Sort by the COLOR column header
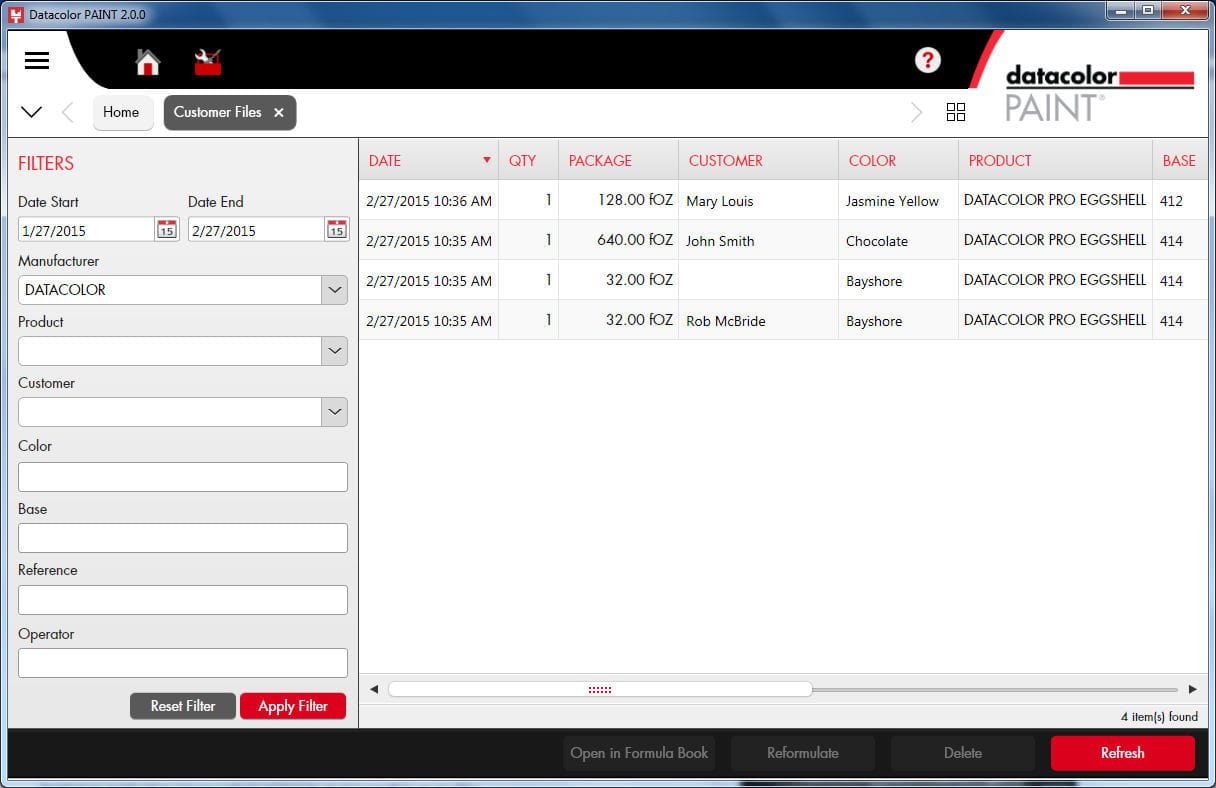Screen dimensions: 1216x788 (898, 160)
